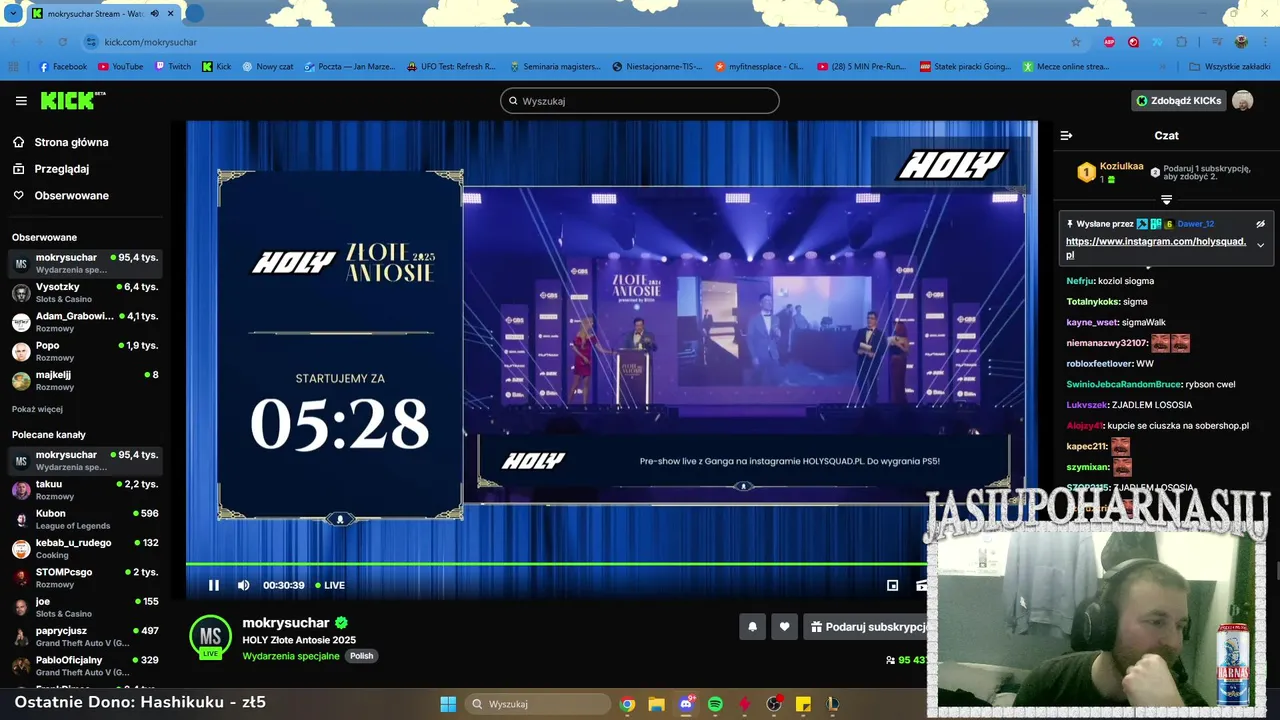Expand the pinned message chevron
The image size is (1280, 720).
(1260, 245)
